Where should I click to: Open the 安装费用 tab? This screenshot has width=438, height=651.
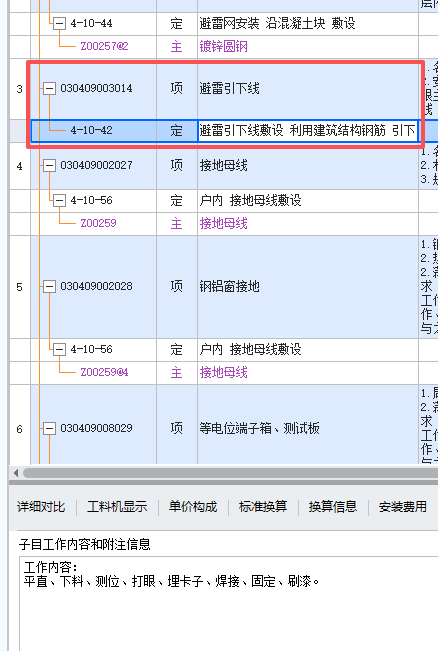pos(403,507)
